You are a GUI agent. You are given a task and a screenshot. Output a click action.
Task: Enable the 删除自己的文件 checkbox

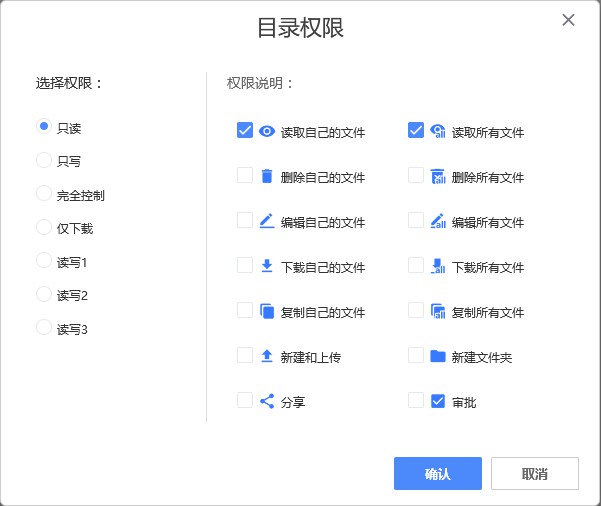245,175
